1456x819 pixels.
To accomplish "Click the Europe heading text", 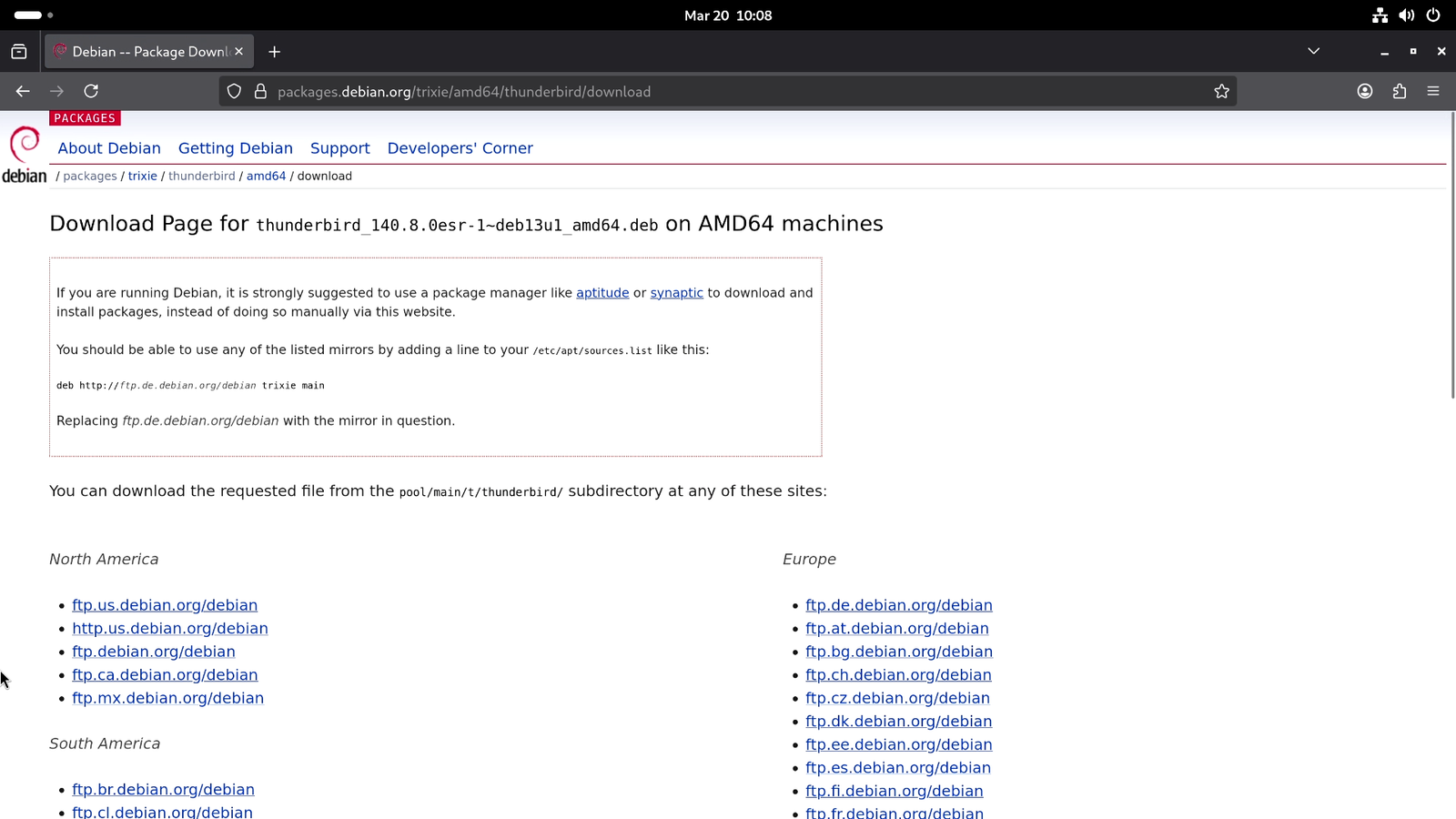I will 809,560.
